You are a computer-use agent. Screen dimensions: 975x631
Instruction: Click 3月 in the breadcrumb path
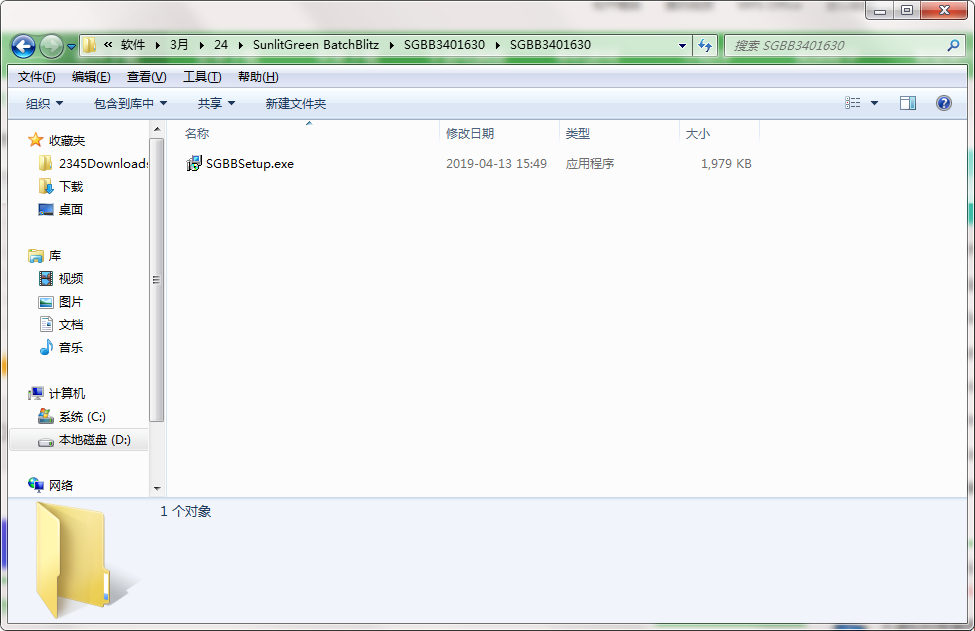179,45
